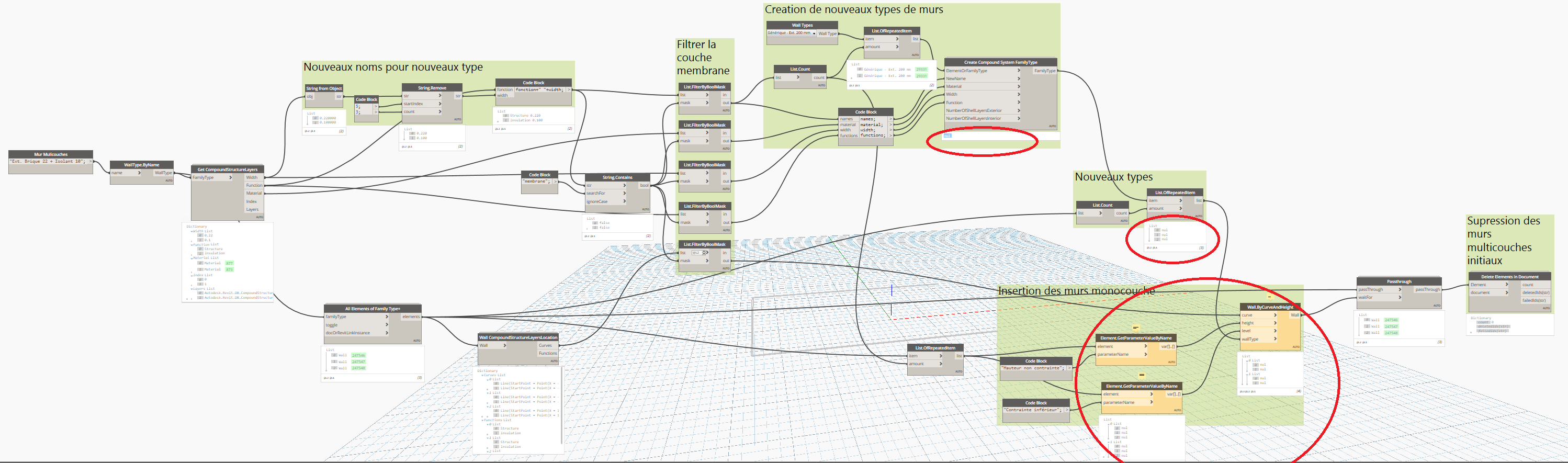Click output arrow of "Hauteur non contrainte" code block

[x=1069, y=368]
